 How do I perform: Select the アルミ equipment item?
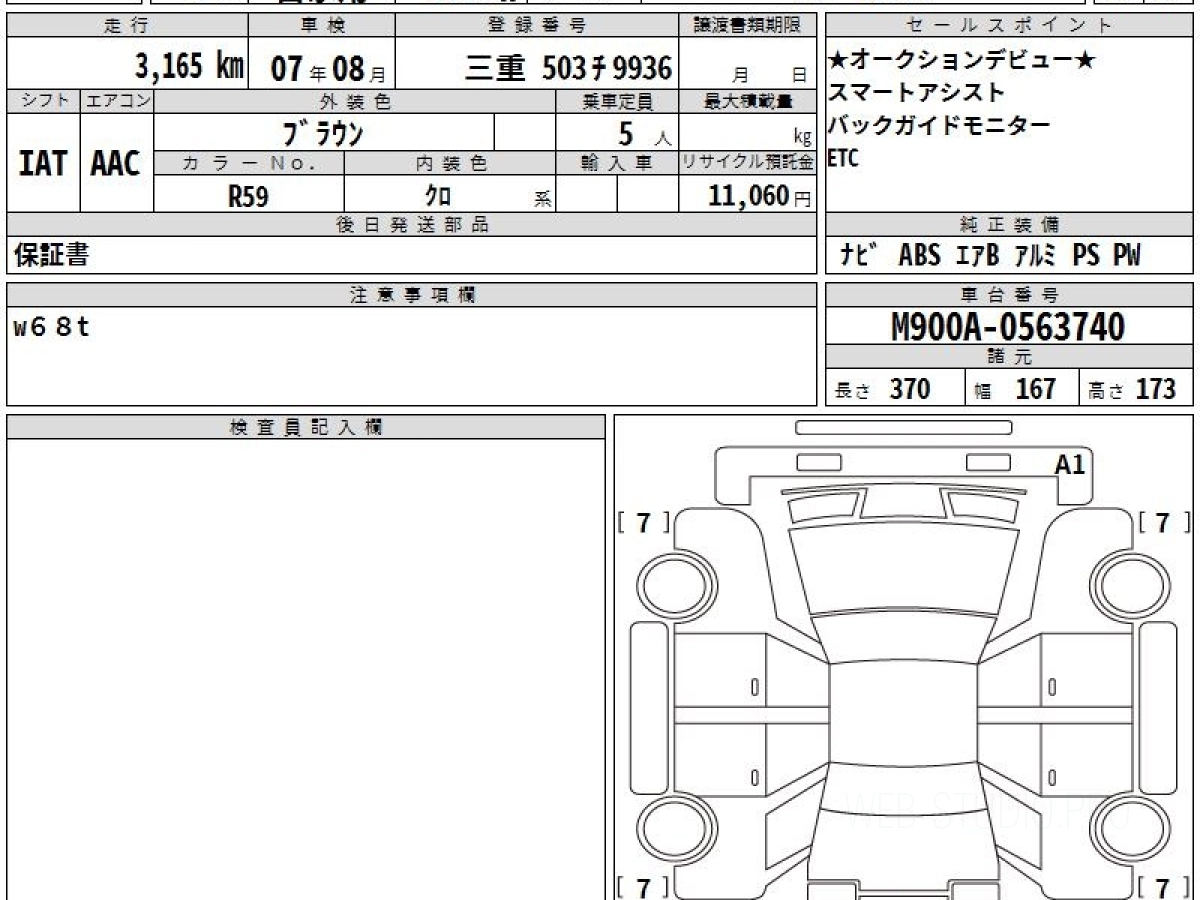(x=1035, y=255)
